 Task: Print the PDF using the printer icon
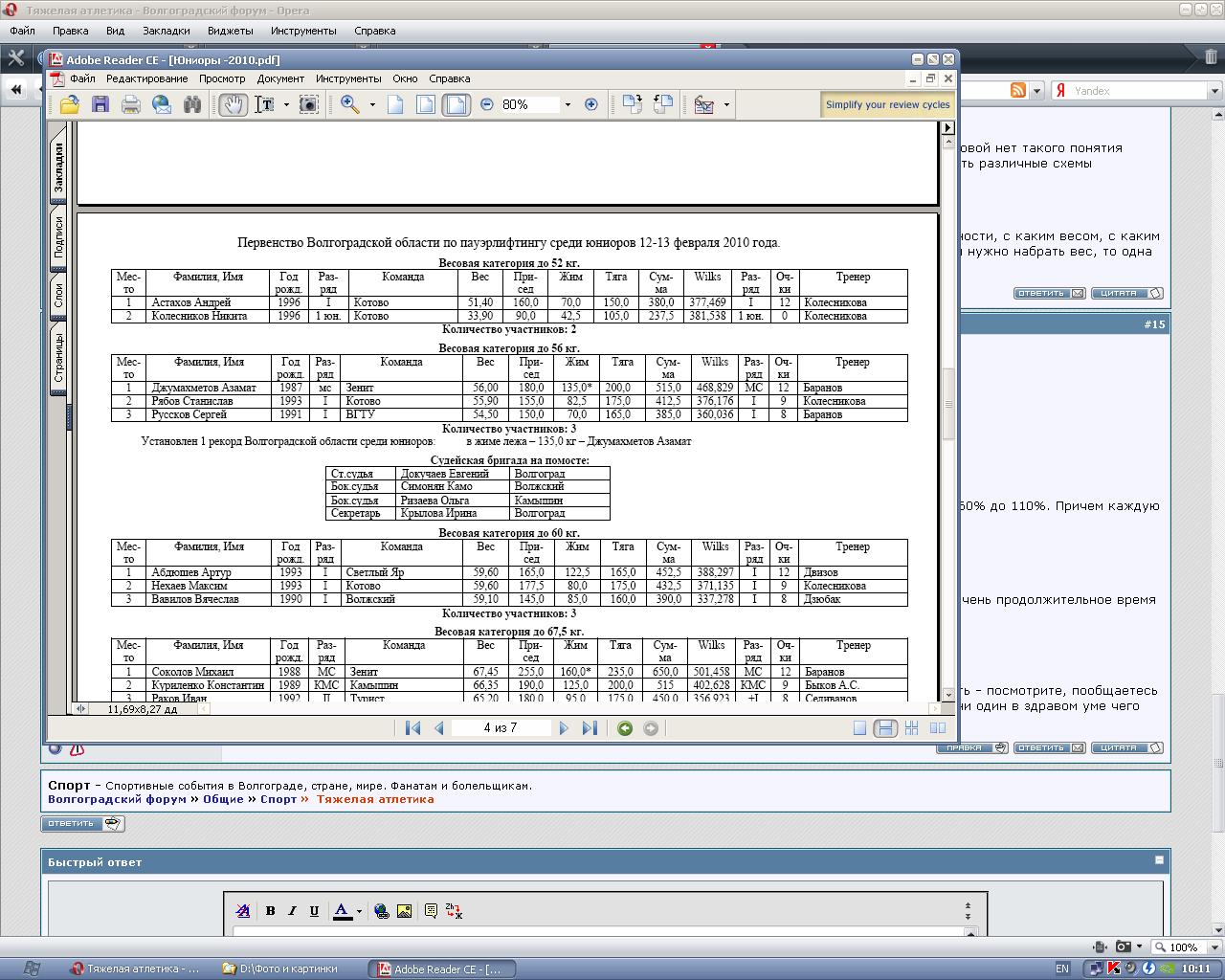(131, 104)
